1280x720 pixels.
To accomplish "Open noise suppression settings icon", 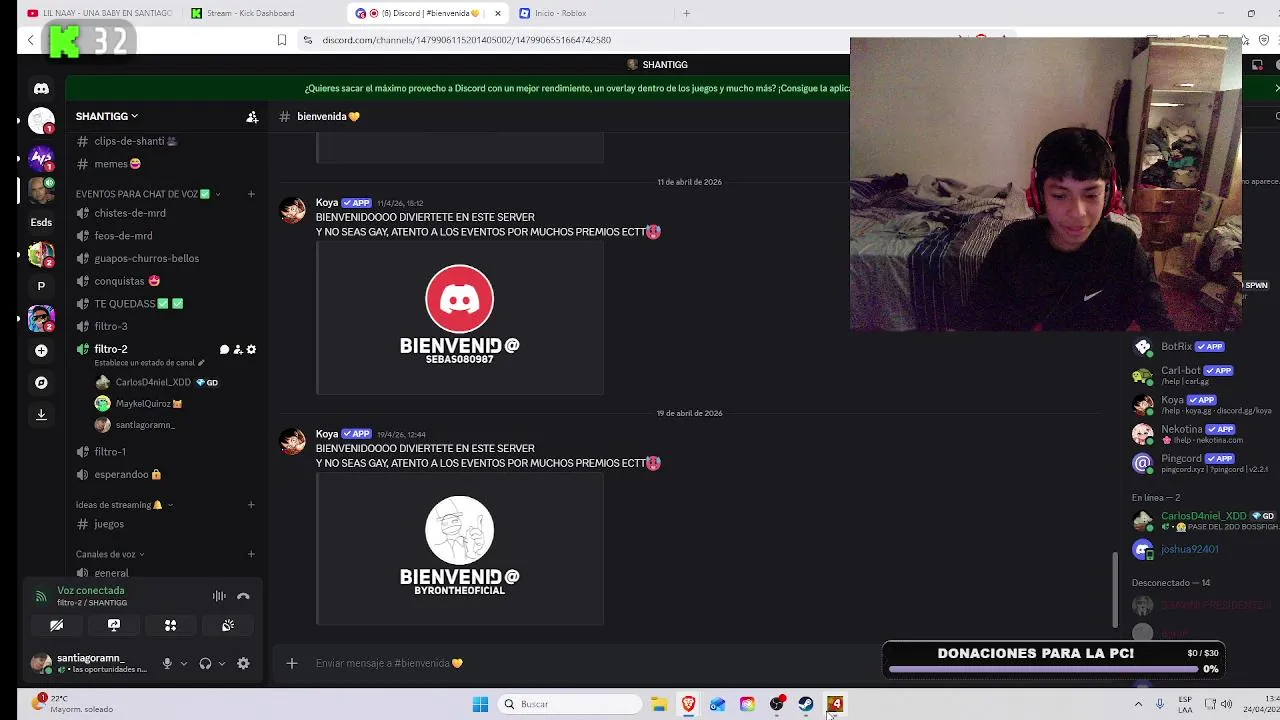I will (x=219, y=596).
